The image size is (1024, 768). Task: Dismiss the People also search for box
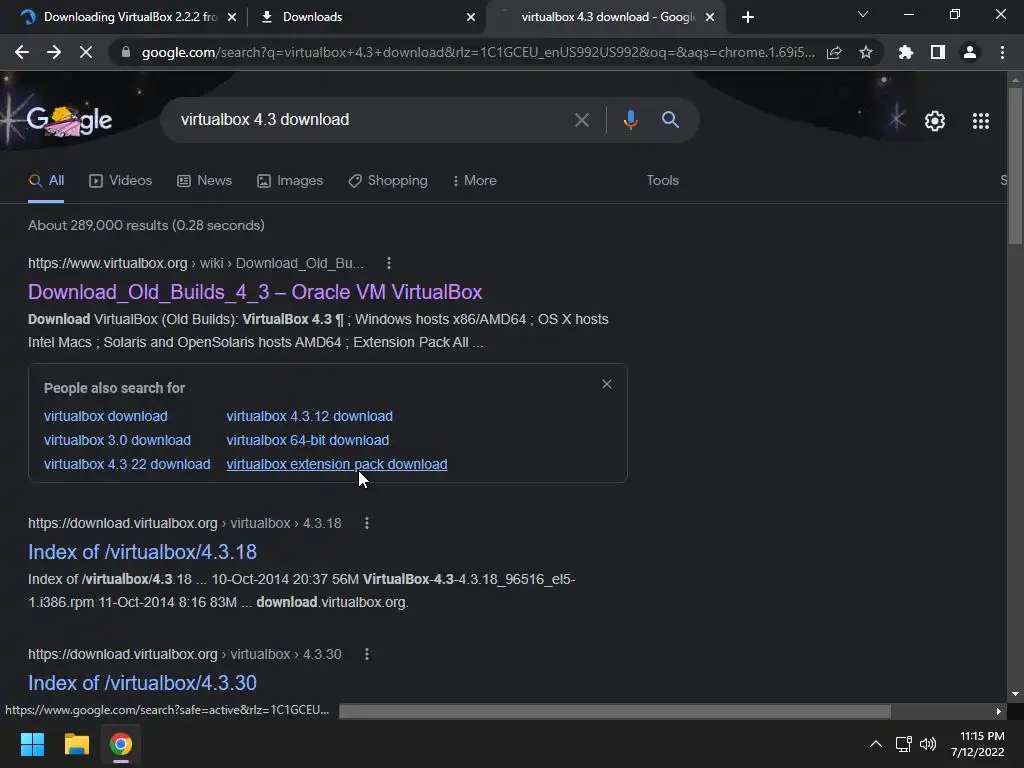pos(607,384)
